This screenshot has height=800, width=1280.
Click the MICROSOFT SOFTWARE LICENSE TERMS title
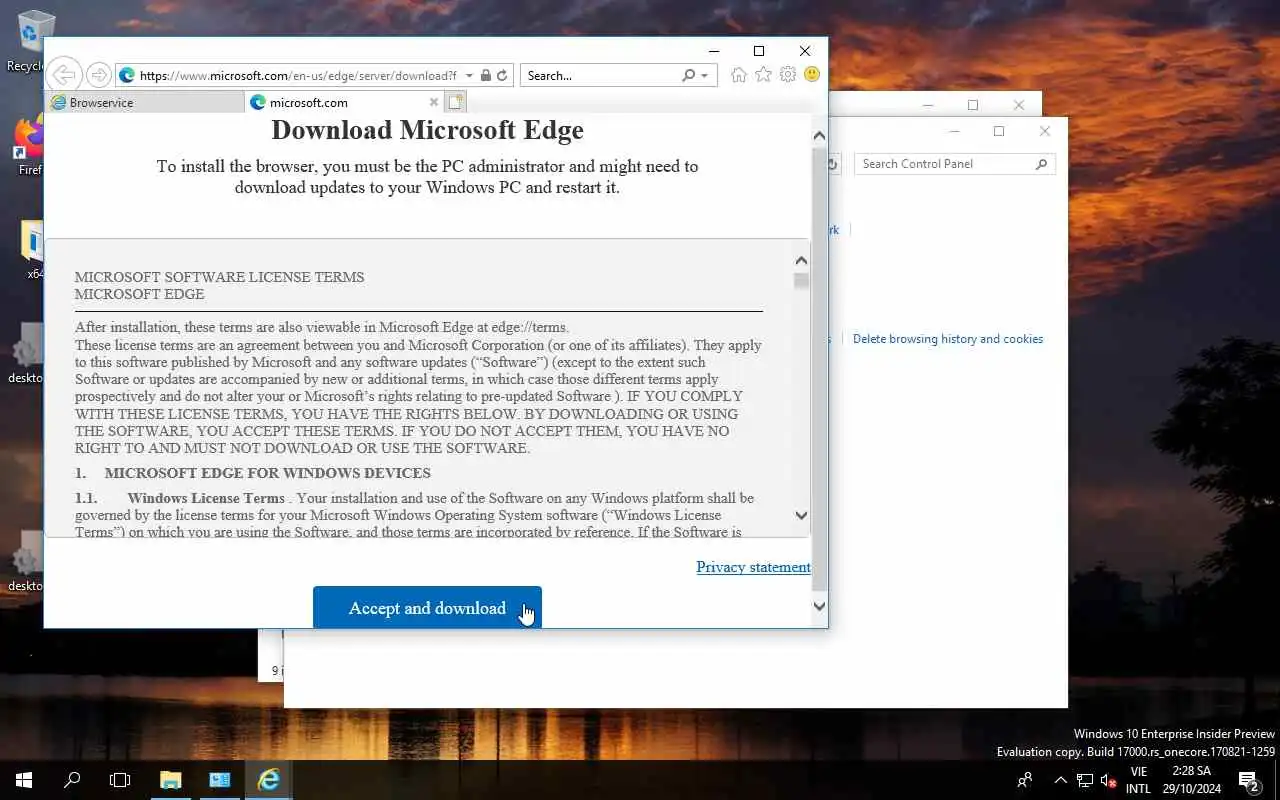tap(219, 277)
